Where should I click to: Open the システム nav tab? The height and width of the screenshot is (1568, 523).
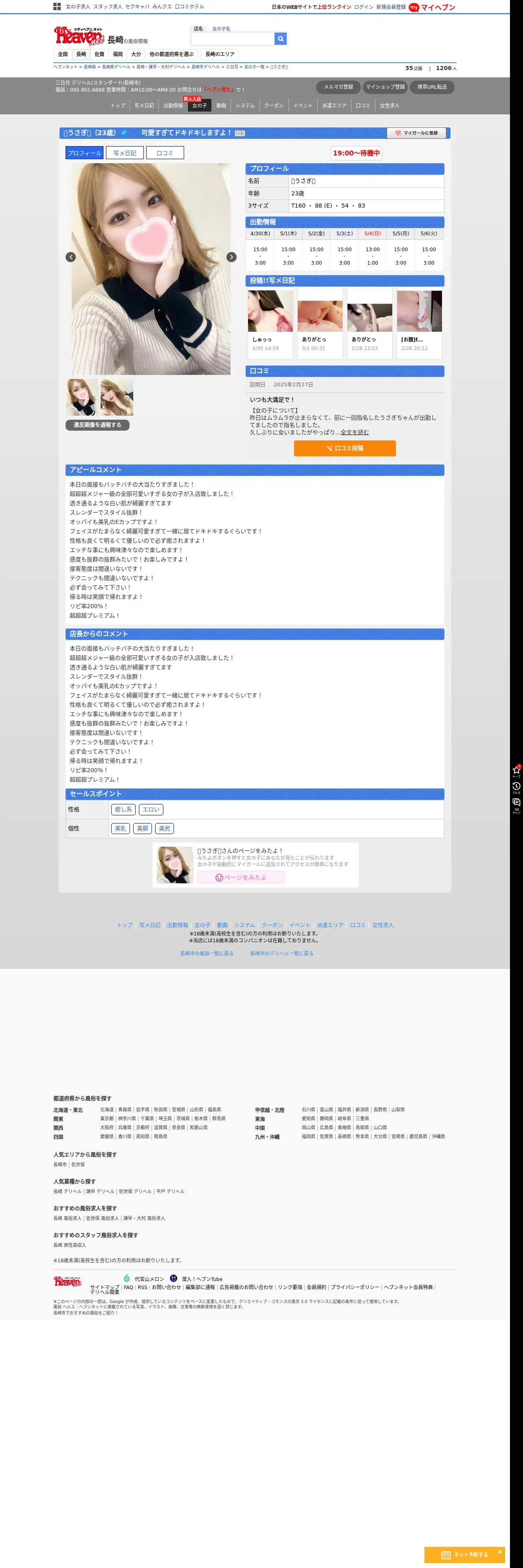click(x=245, y=105)
